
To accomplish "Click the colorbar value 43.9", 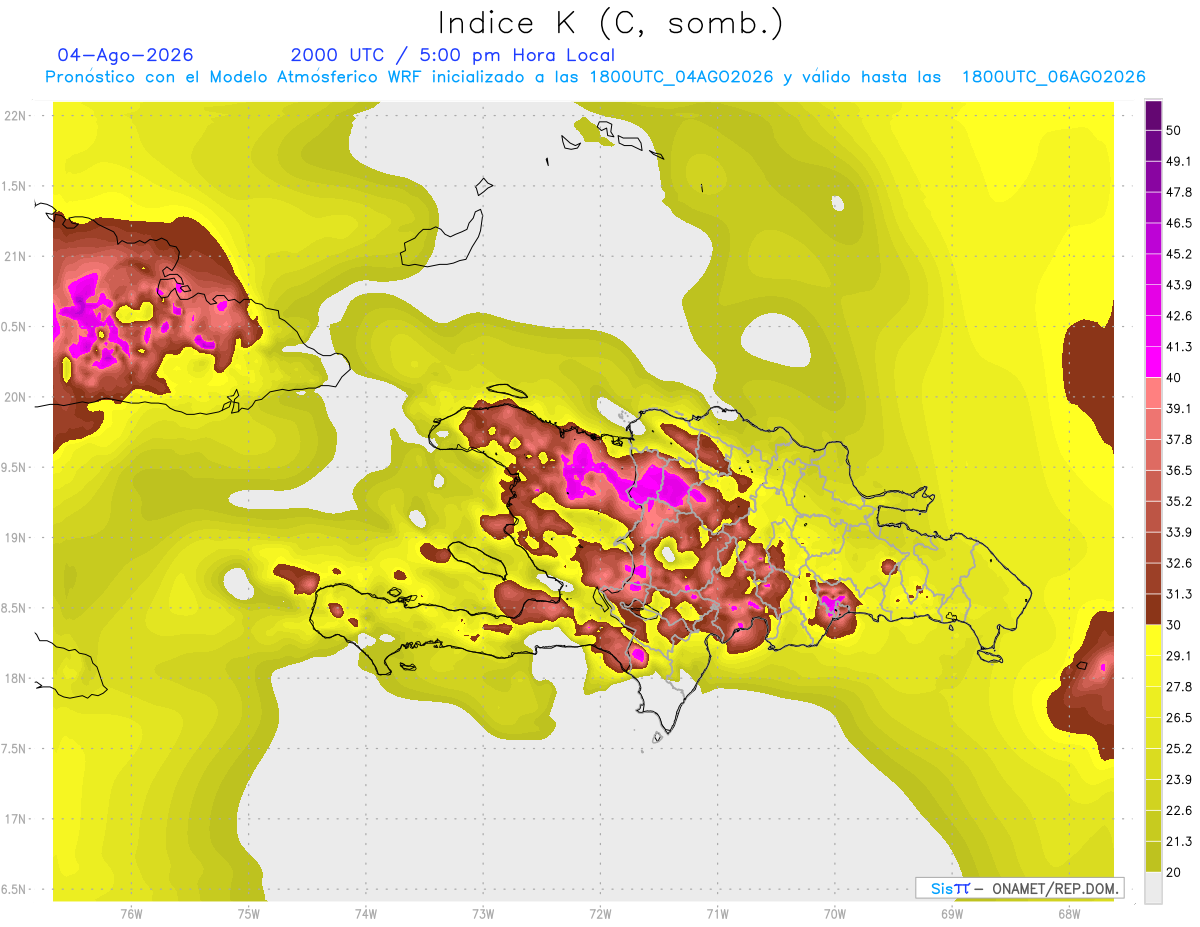I will [x=1179, y=286].
